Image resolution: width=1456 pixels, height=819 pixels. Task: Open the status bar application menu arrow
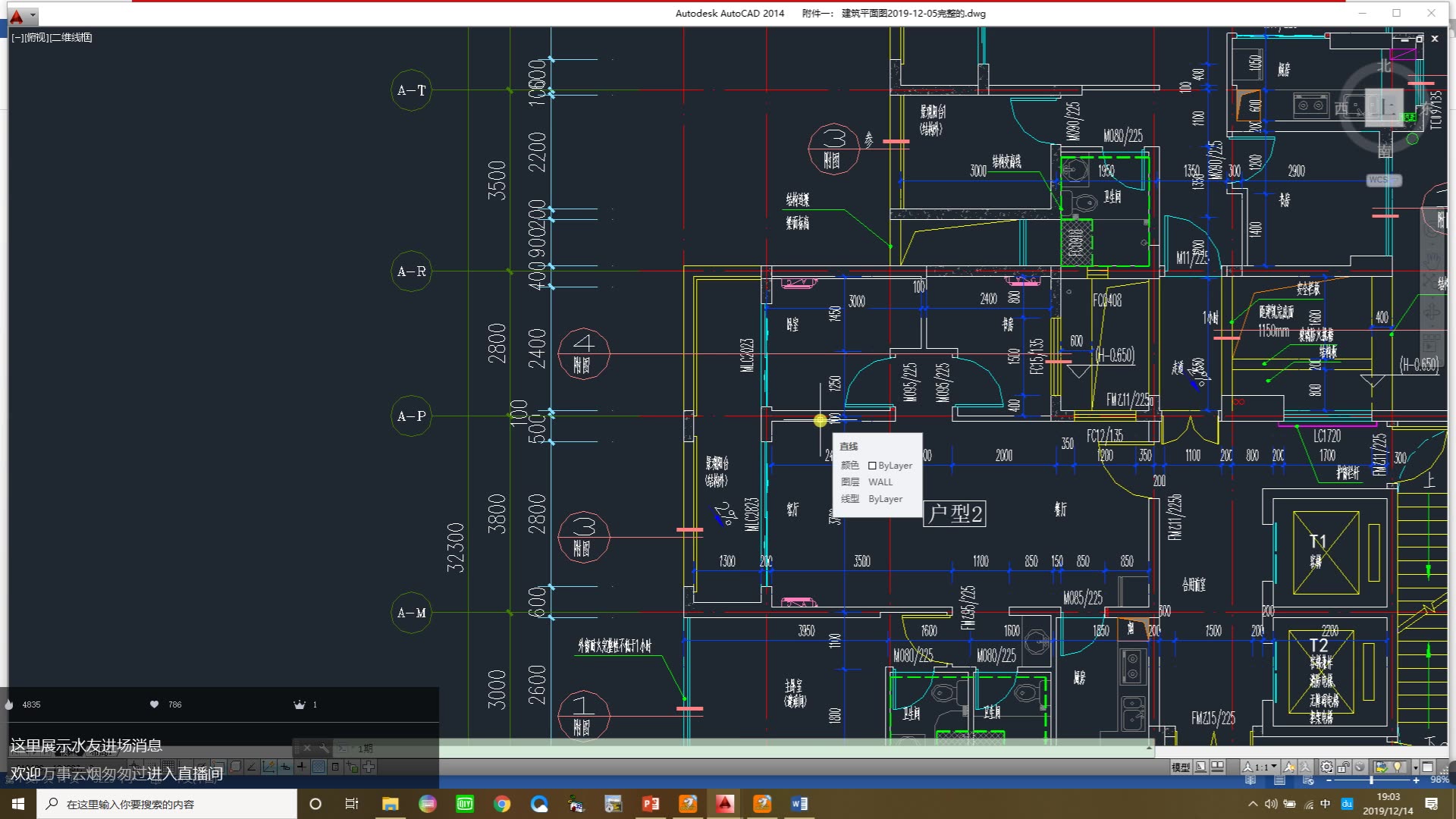point(1415,767)
